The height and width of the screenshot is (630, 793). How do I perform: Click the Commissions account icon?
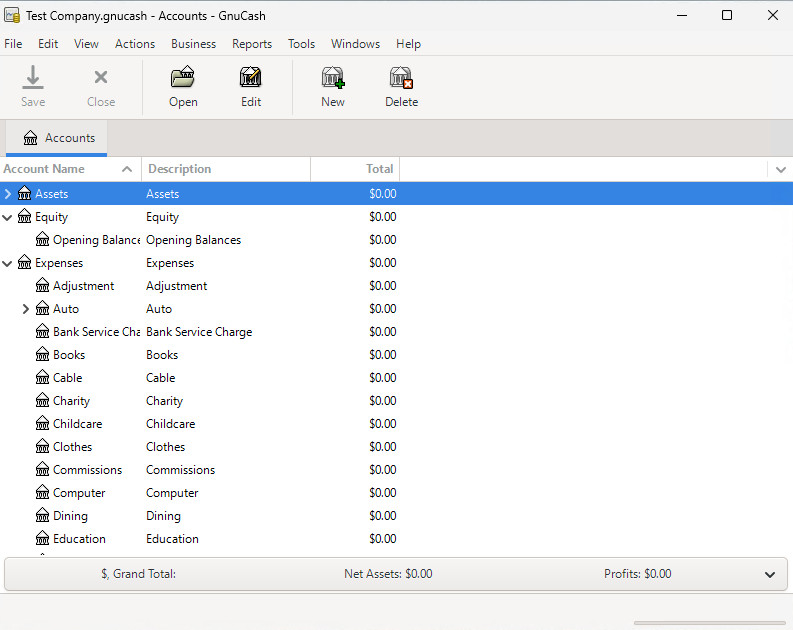coord(42,469)
